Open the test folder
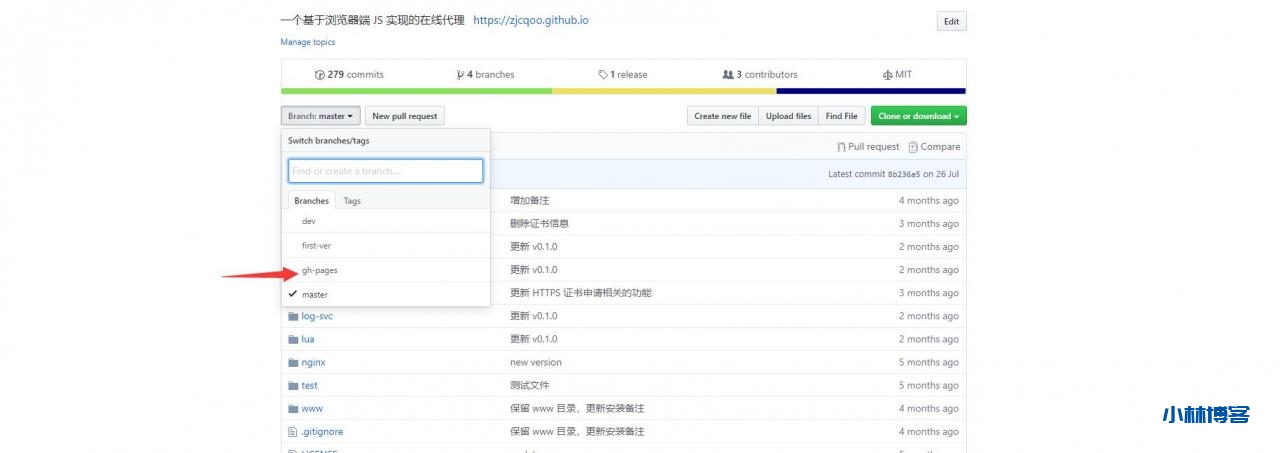Screen dimensions: 1280x453 coord(310,385)
